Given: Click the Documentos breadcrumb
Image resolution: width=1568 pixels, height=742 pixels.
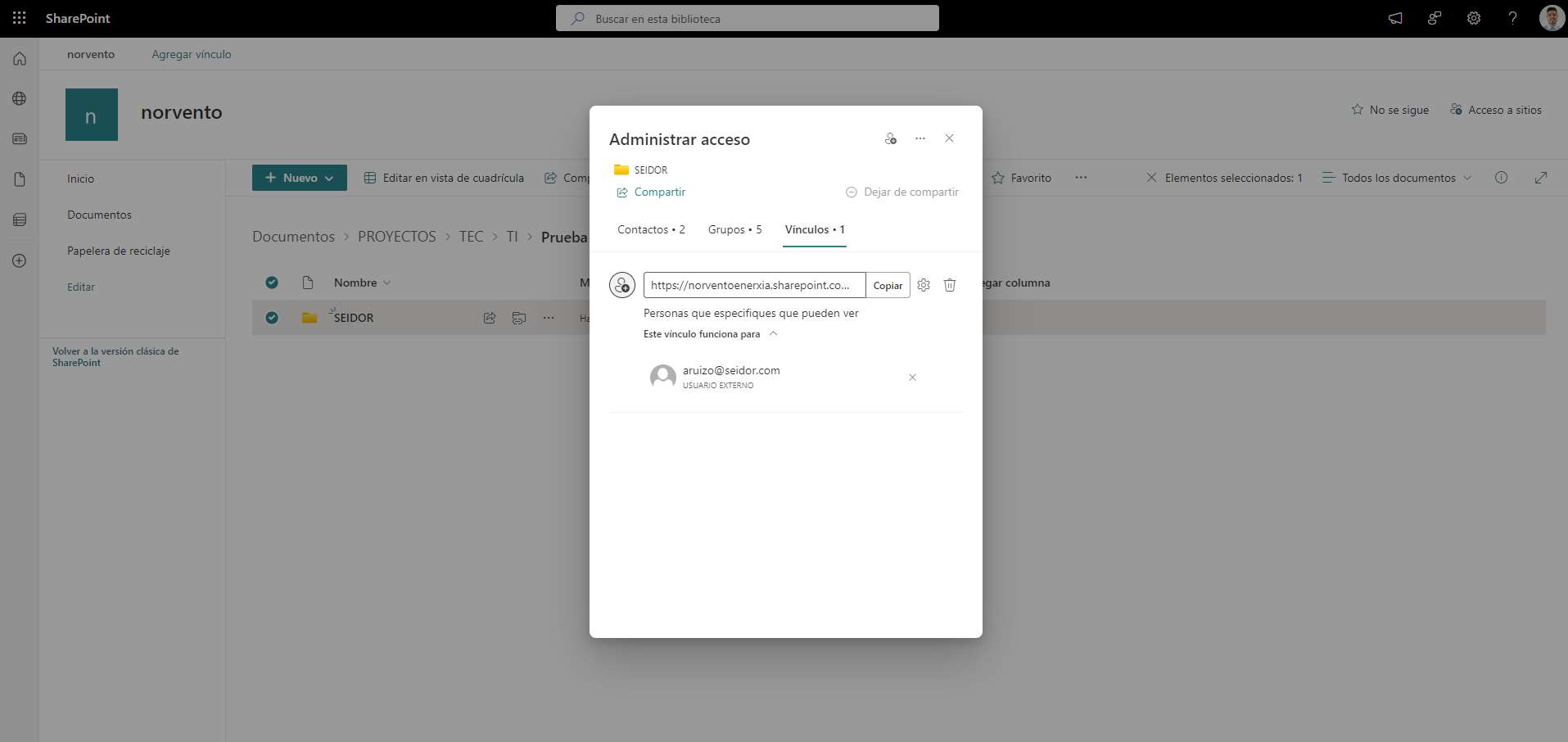Looking at the screenshot, I should (293, 236).
